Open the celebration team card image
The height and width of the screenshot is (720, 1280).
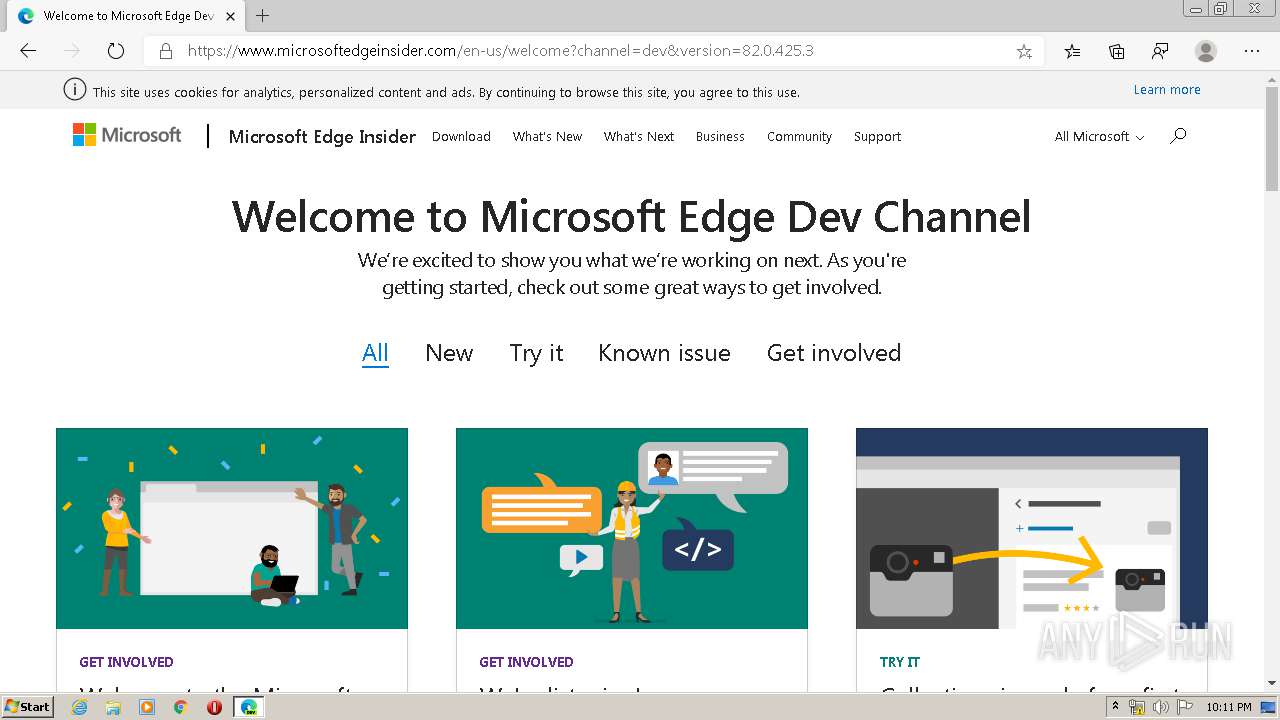(x=232, y=528)
